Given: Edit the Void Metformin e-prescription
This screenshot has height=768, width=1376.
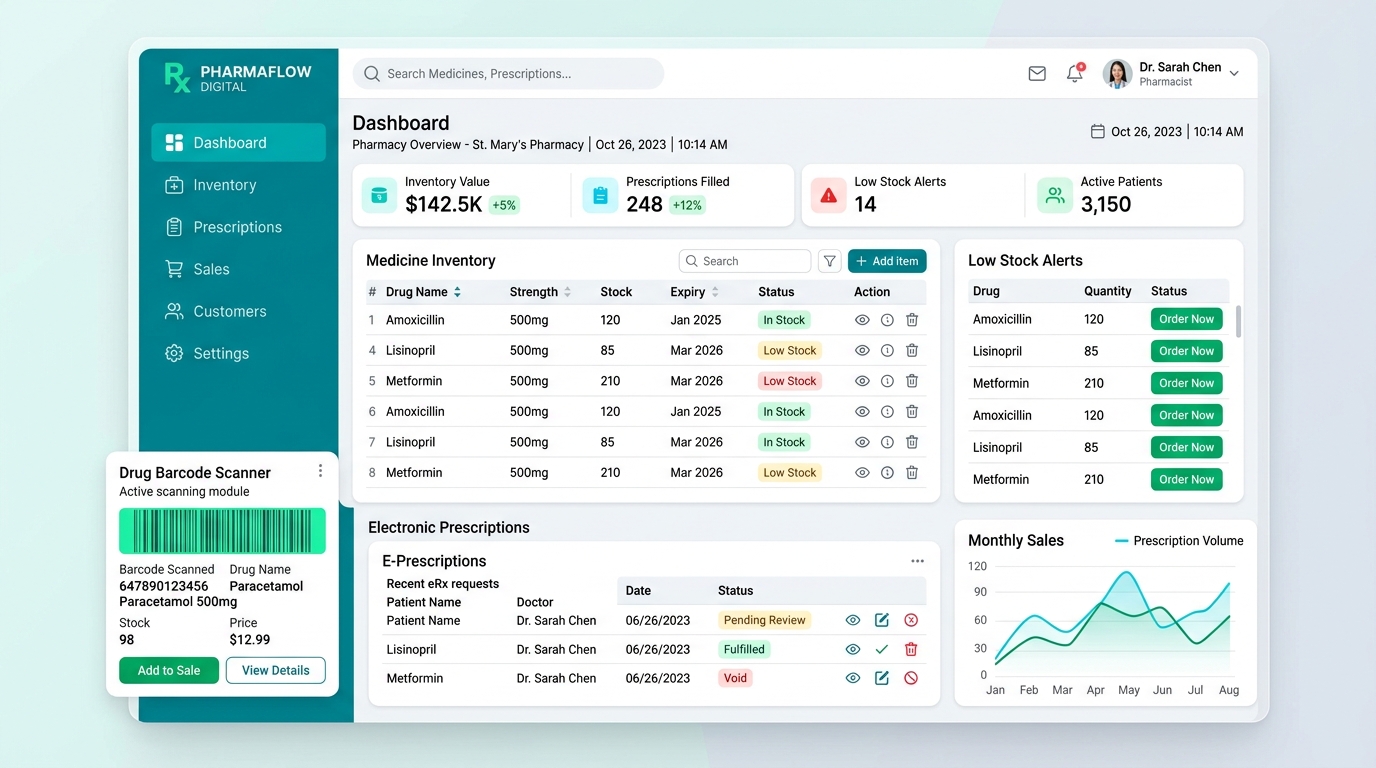Looking at the screenshot, I should 882,678.
